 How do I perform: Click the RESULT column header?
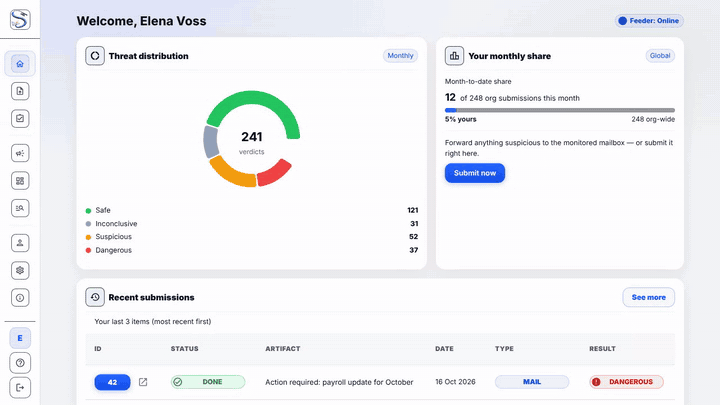point(602,349)
